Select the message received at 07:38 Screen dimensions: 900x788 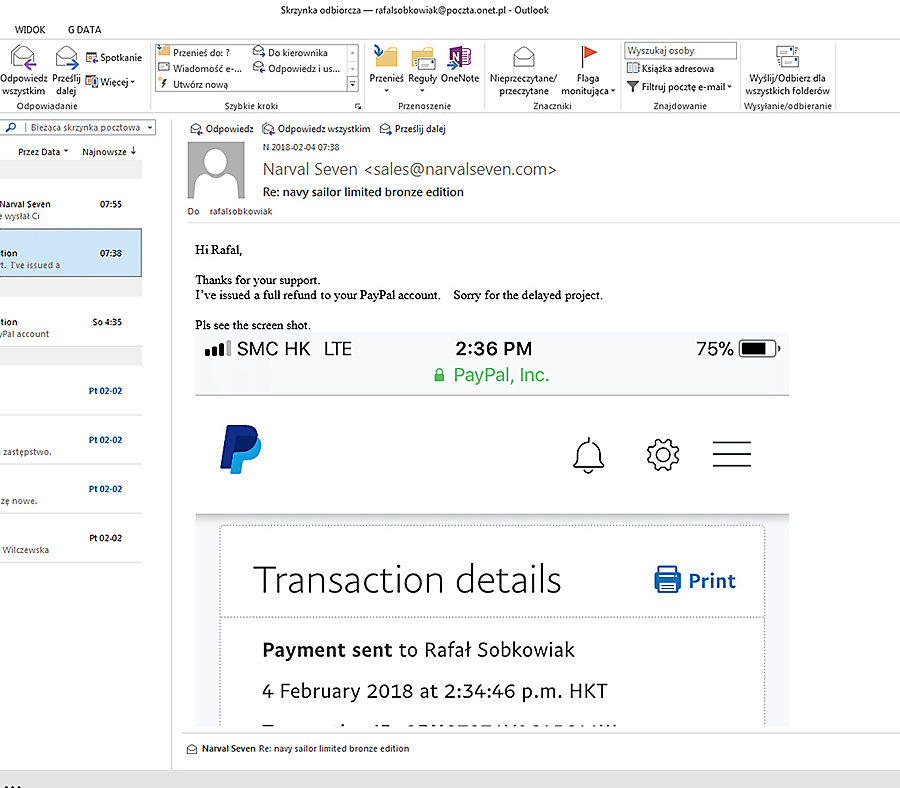pyautogui.click(x=71, y=253)
